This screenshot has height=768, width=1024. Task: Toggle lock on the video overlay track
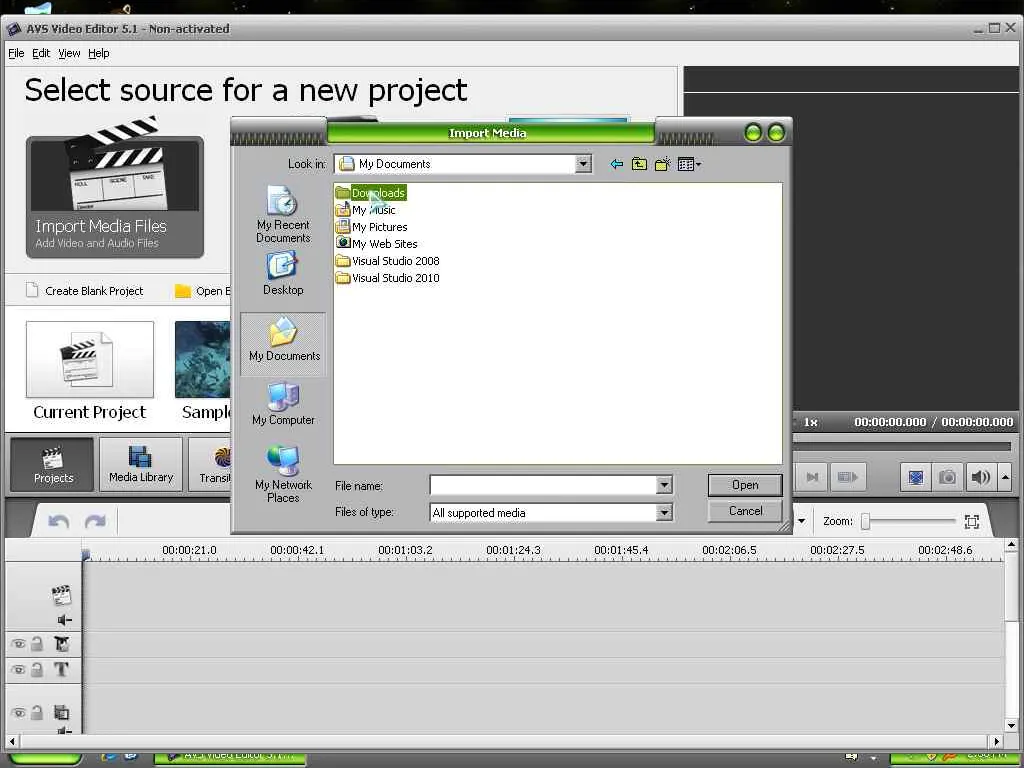37,712
